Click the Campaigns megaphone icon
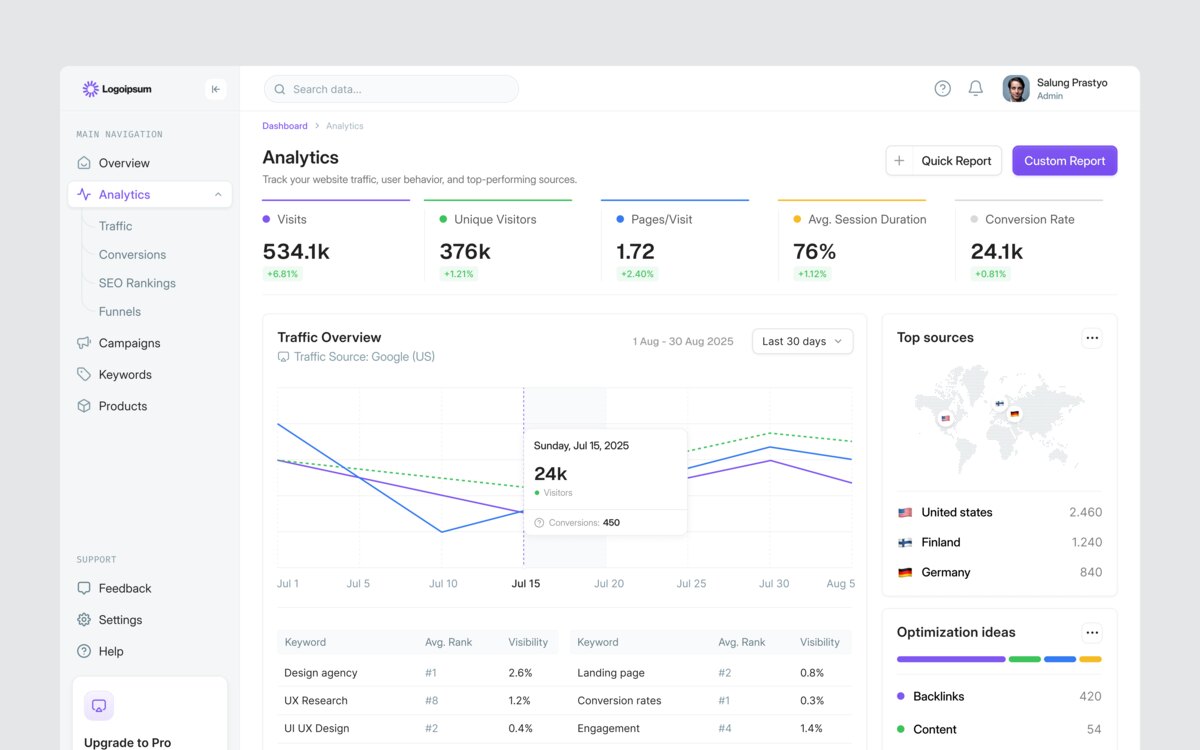Viewport: 1200px width, 750px height. (x=84, y=343)
